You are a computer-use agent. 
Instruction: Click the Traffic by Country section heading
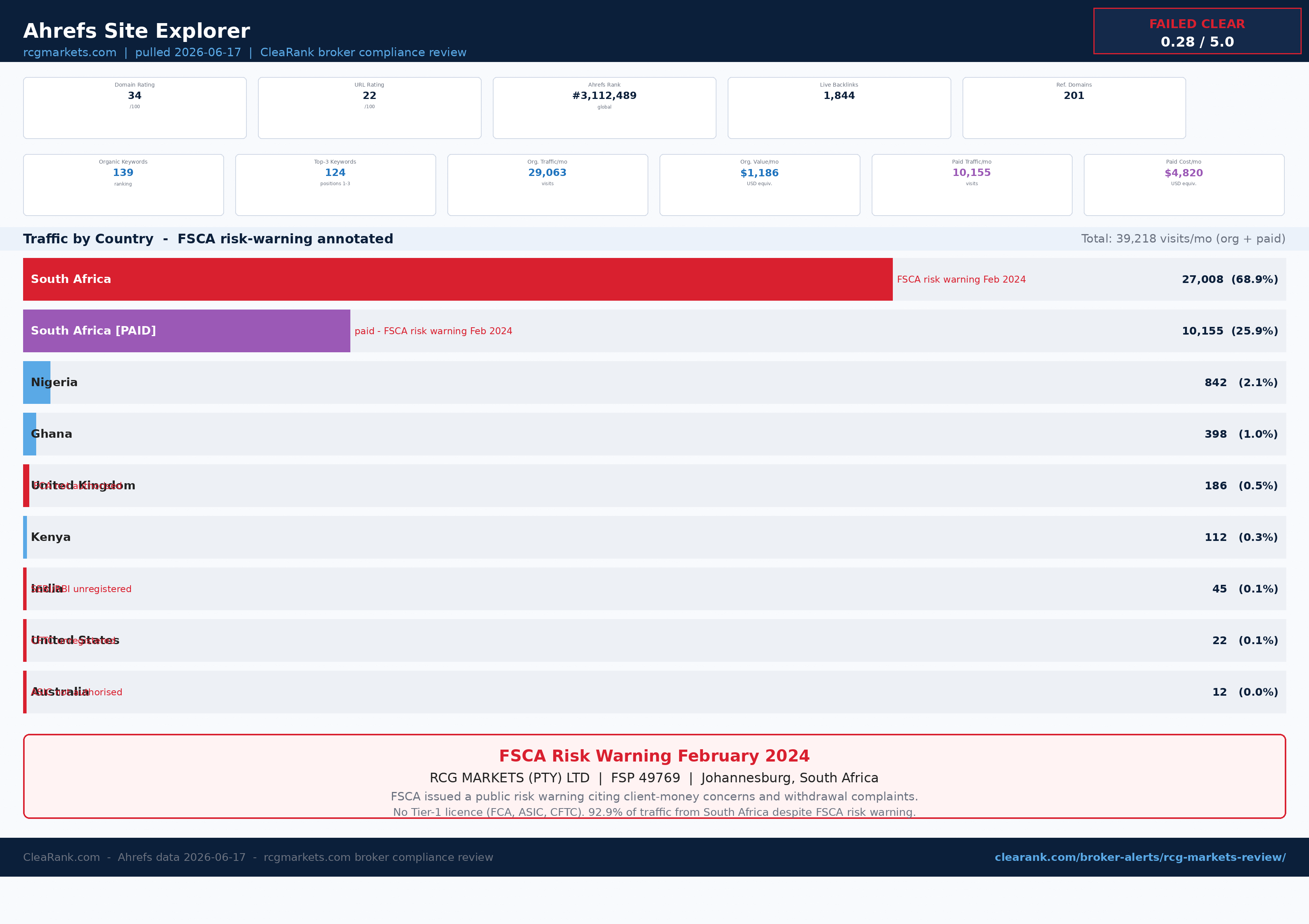click(208, 239)
